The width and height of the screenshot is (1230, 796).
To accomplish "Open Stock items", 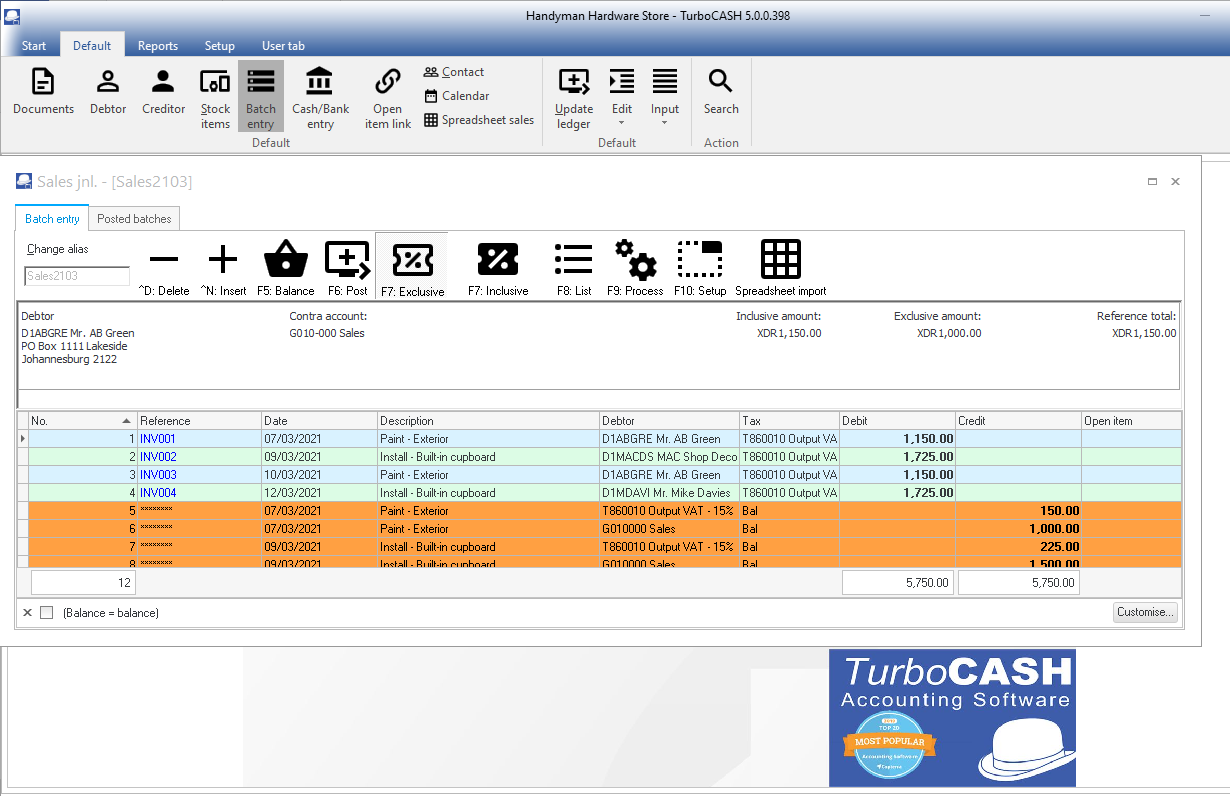I will (215, 98).
